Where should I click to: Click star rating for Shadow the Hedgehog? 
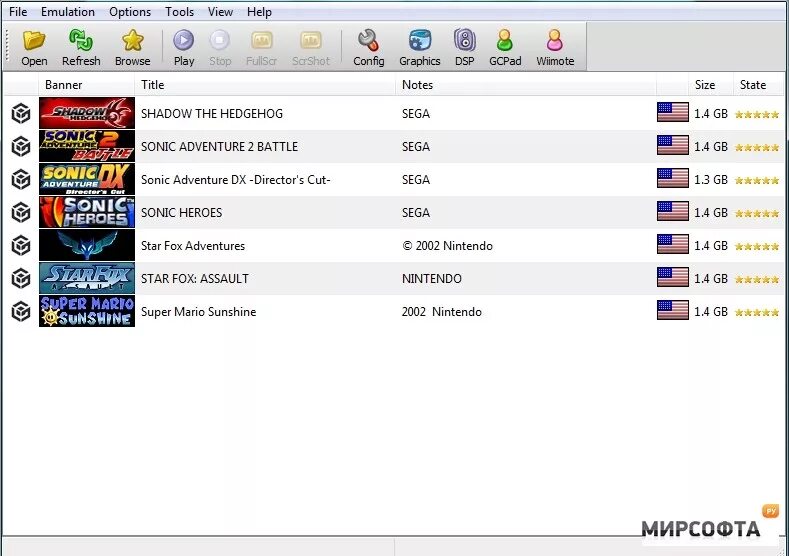tap(757, 114)
